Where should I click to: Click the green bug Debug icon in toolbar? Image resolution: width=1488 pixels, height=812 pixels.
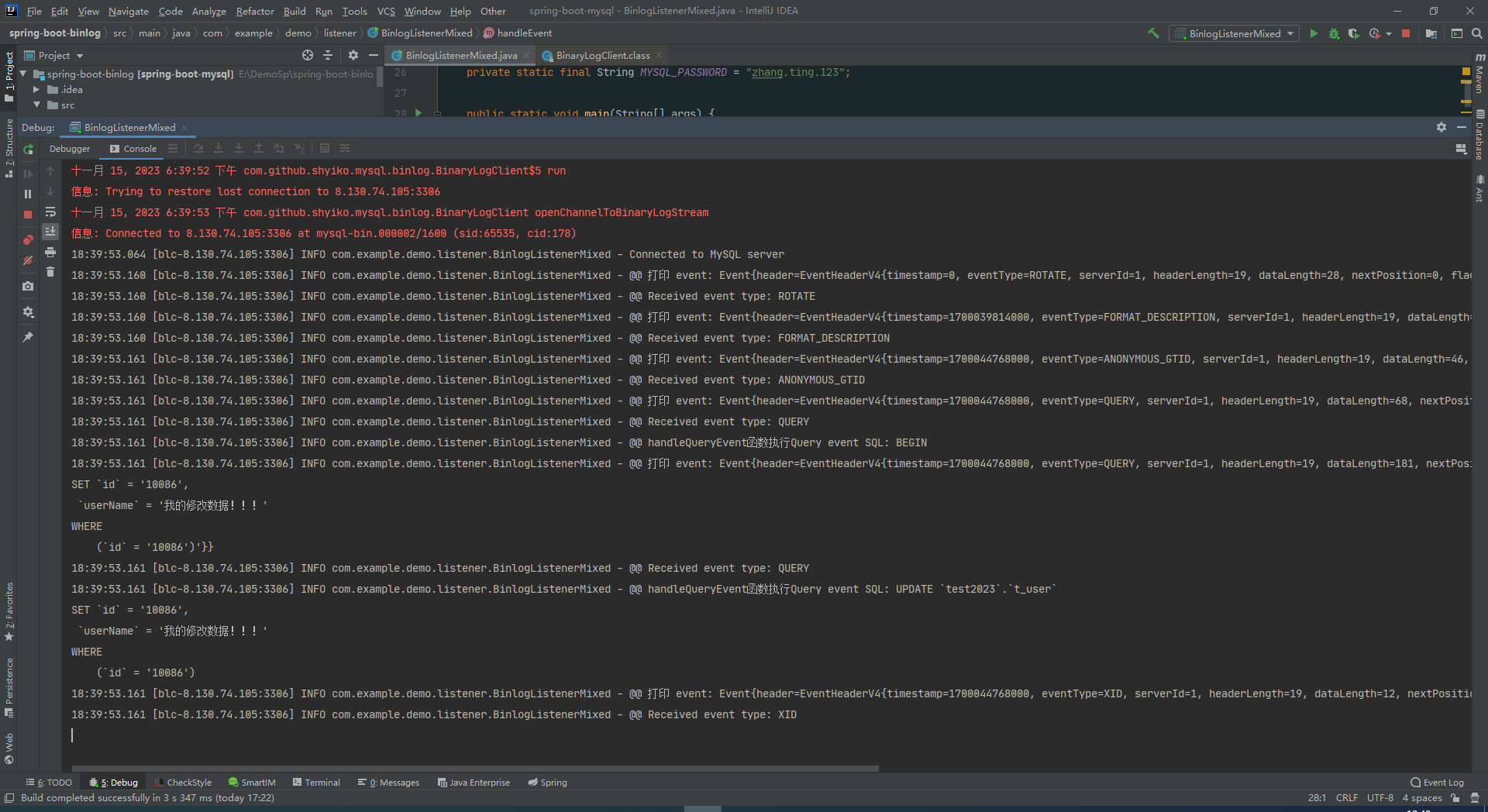[1334, 33]
